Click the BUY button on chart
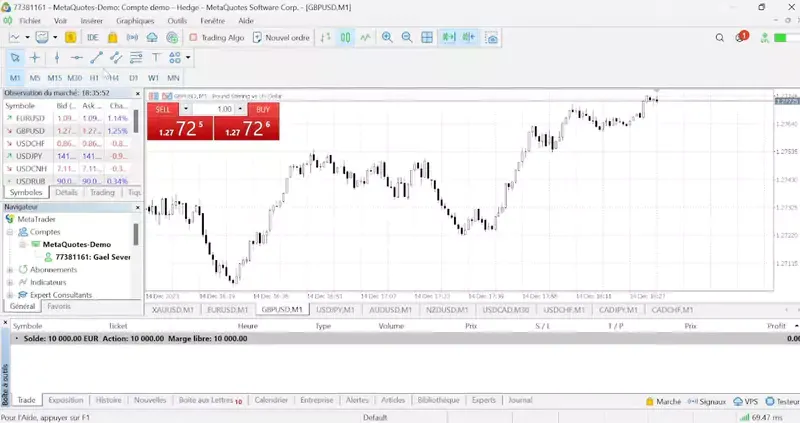This screenshot has width=800, height=423. (263, 109)
